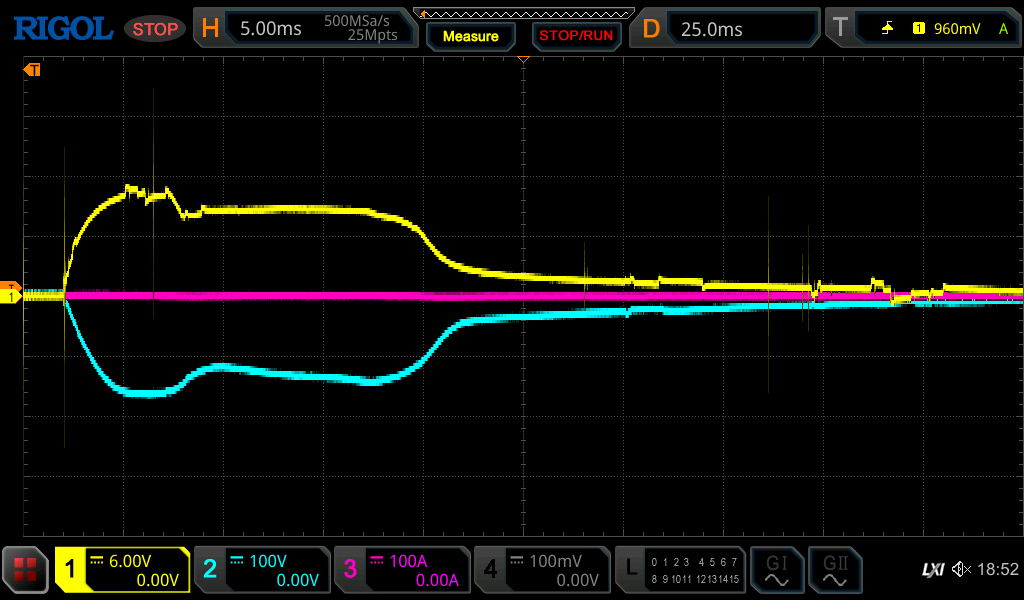This screenshot has height=600, width=1024.
Task: Open the GI waveform generator
Action: click(x=776, y=570)
